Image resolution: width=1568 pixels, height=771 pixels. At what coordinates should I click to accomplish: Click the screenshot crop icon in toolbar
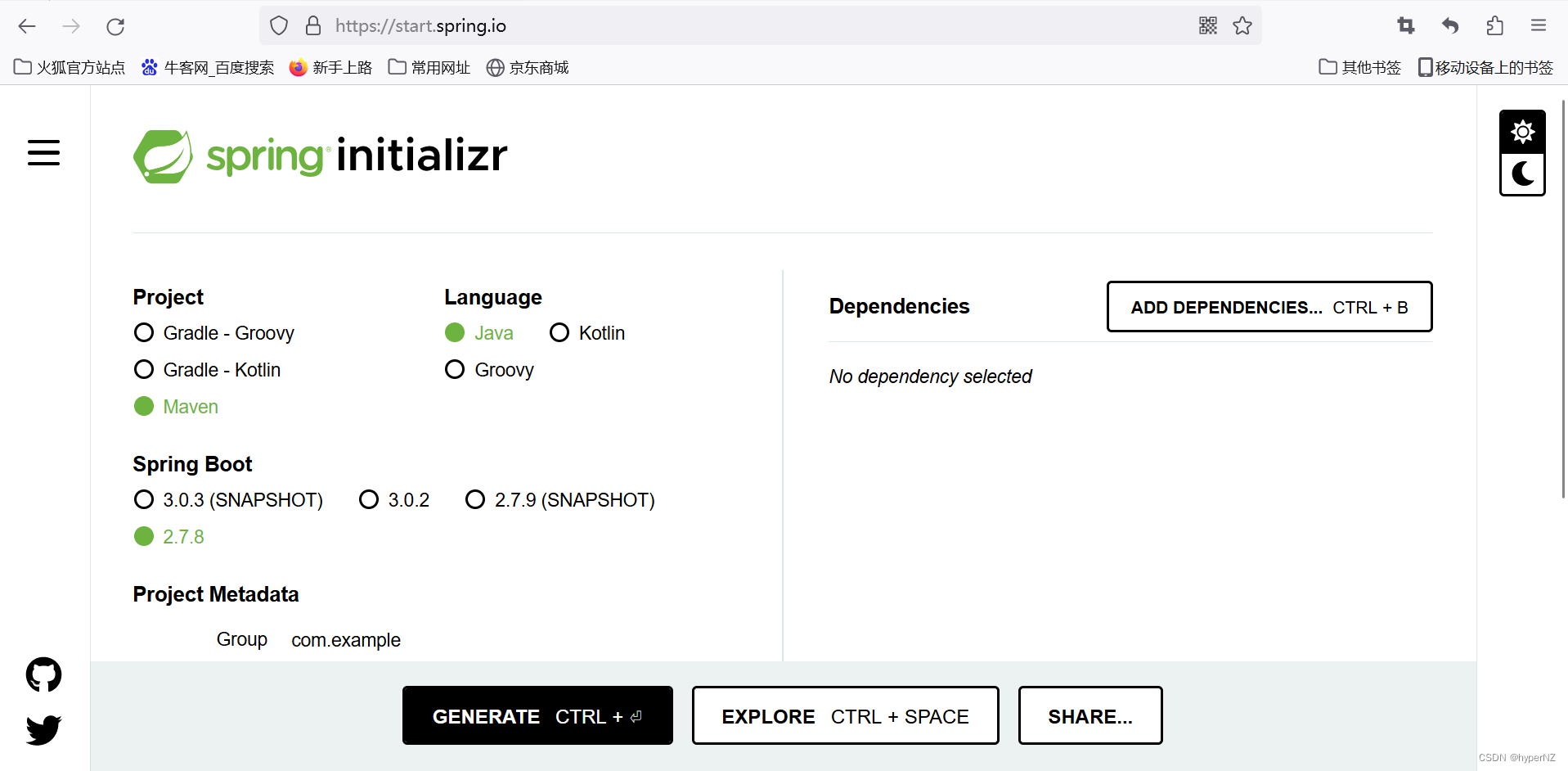click(x=1406, y=26)
